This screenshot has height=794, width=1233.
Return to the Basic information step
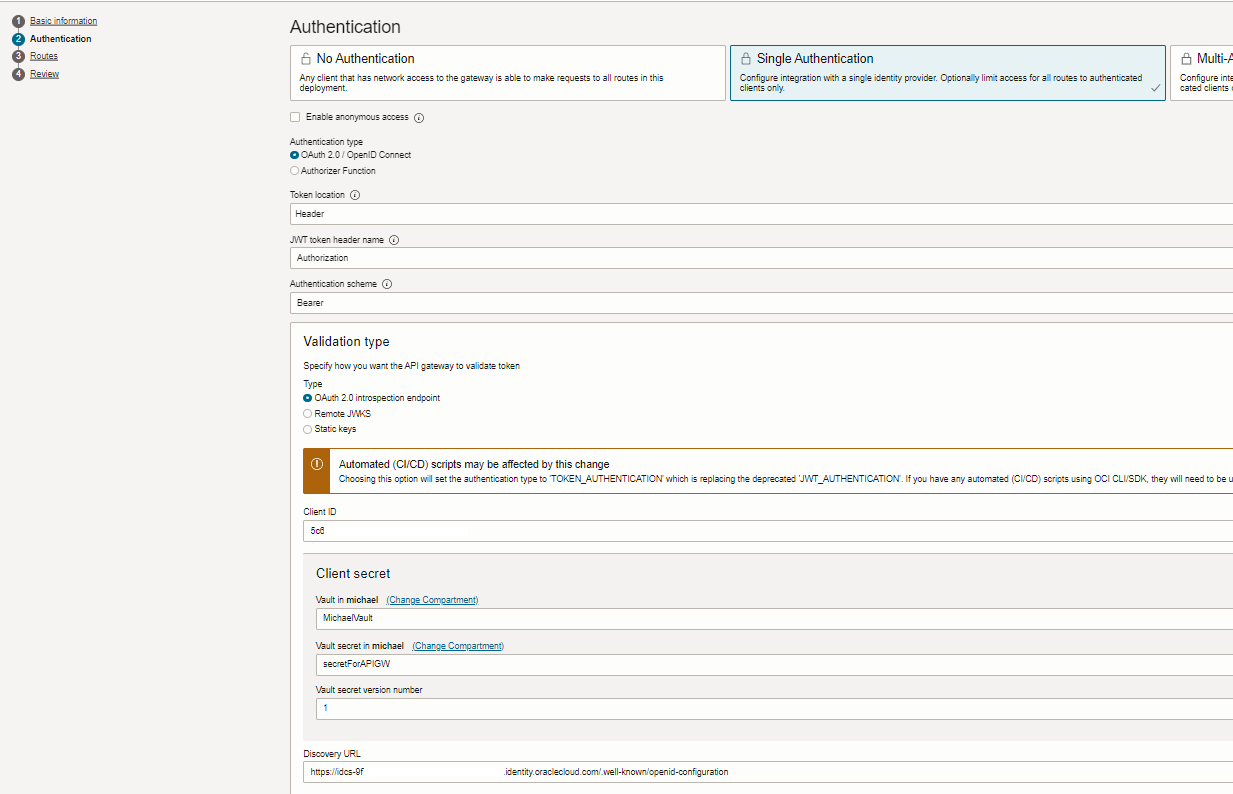click(62, 20)
